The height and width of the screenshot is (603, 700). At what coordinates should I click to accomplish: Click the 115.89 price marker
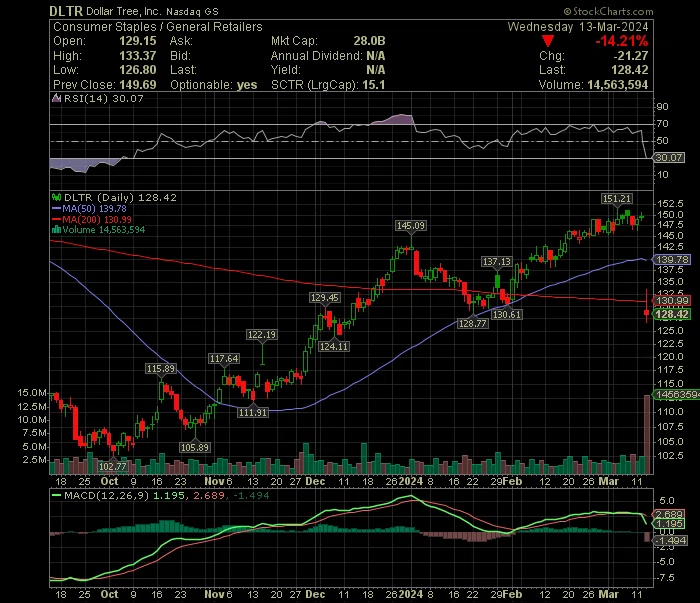pos(161,369)
